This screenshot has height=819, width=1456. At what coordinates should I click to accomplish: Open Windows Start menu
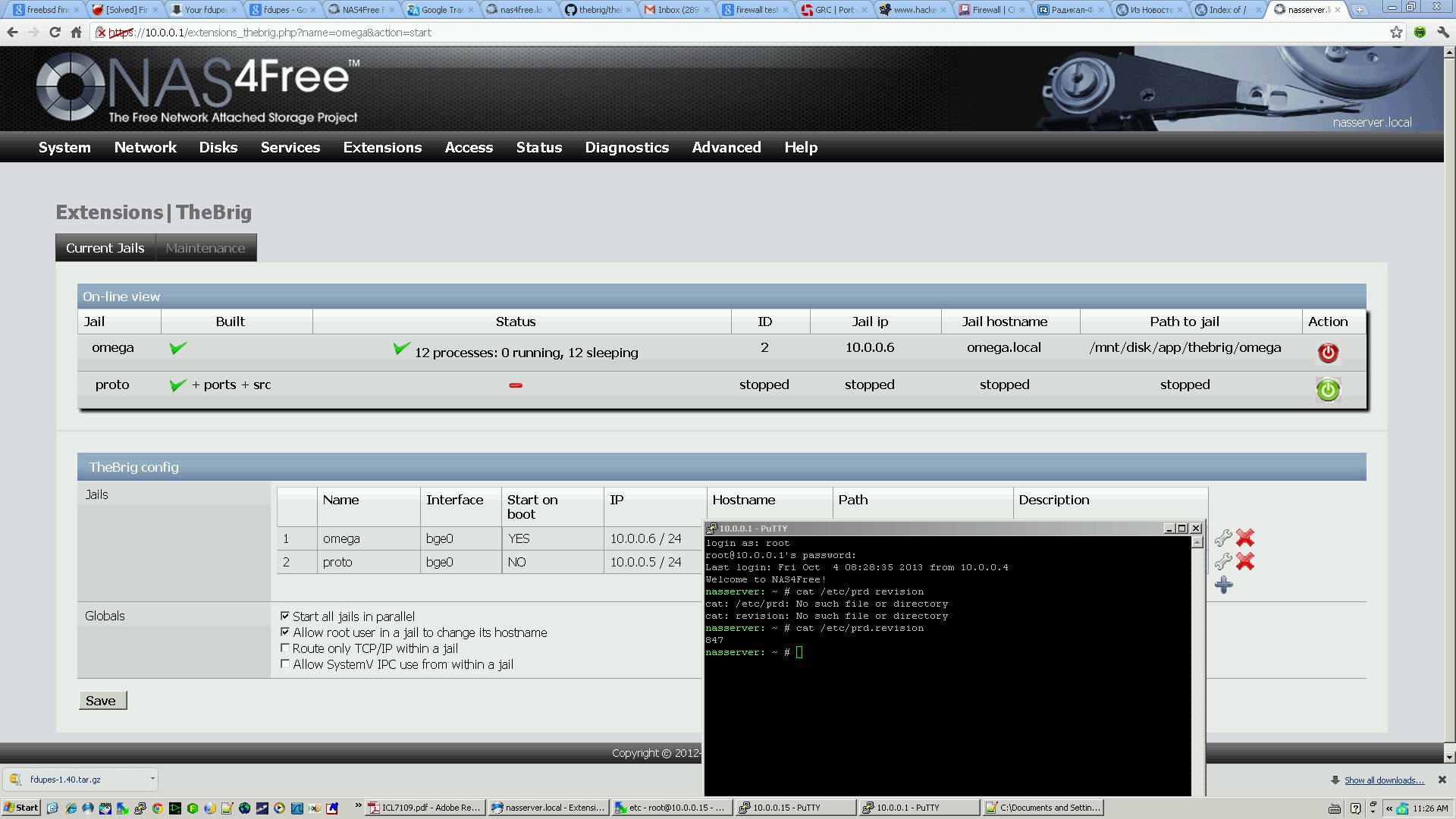coord(20,808)
